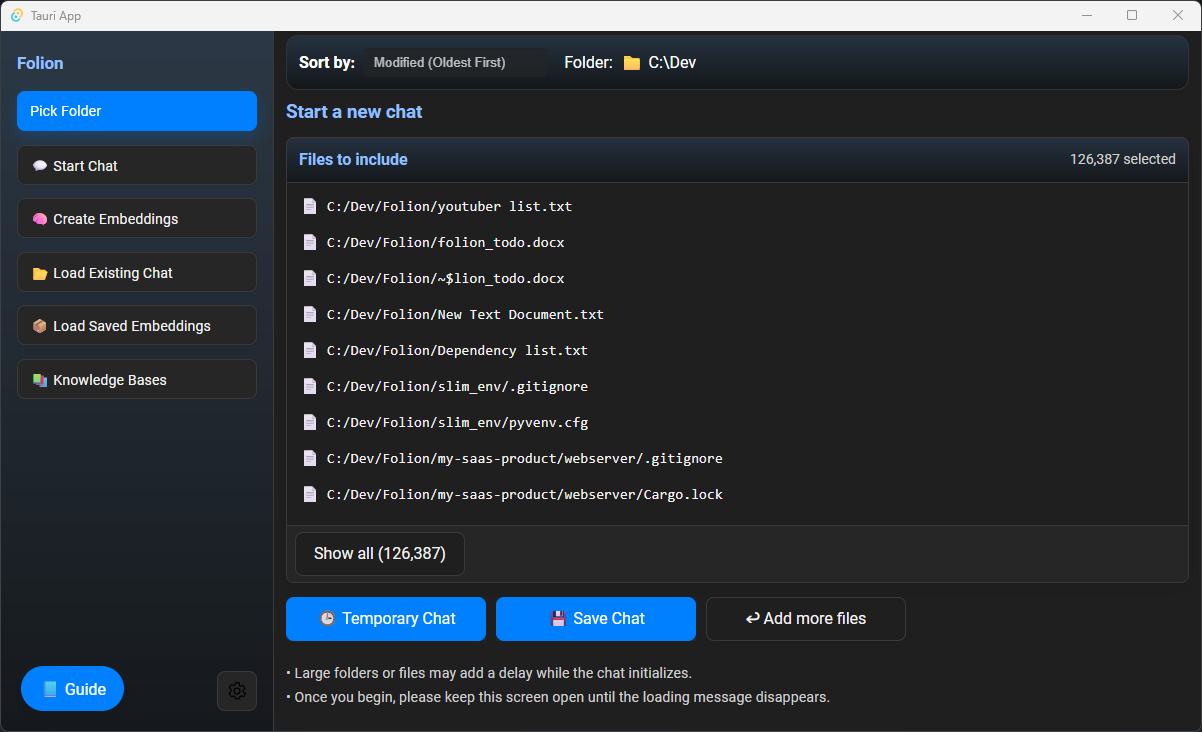Open Knowledge Bases from the sidebar

137,380
